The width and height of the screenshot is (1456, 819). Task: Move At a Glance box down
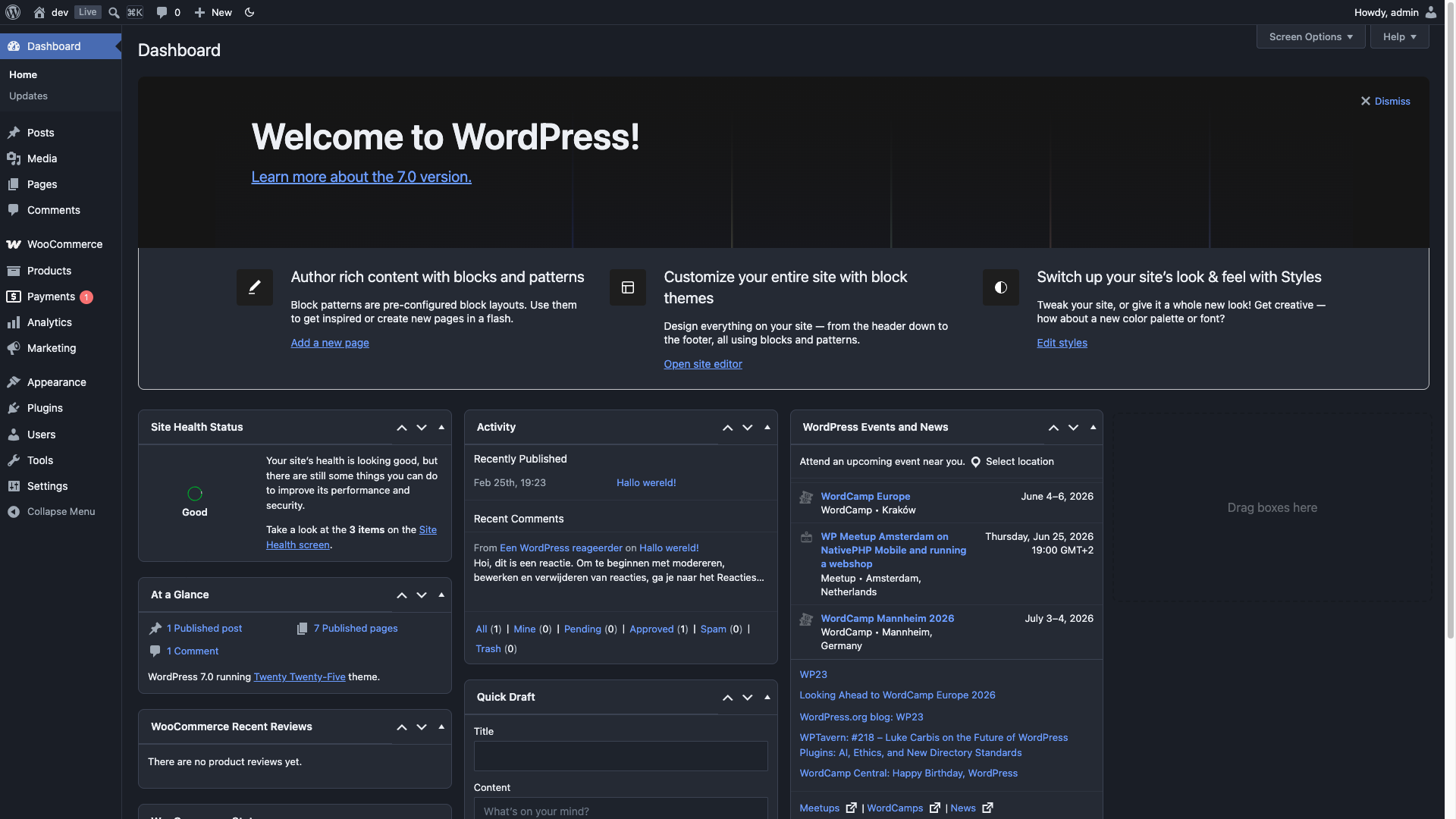(422, 595)
